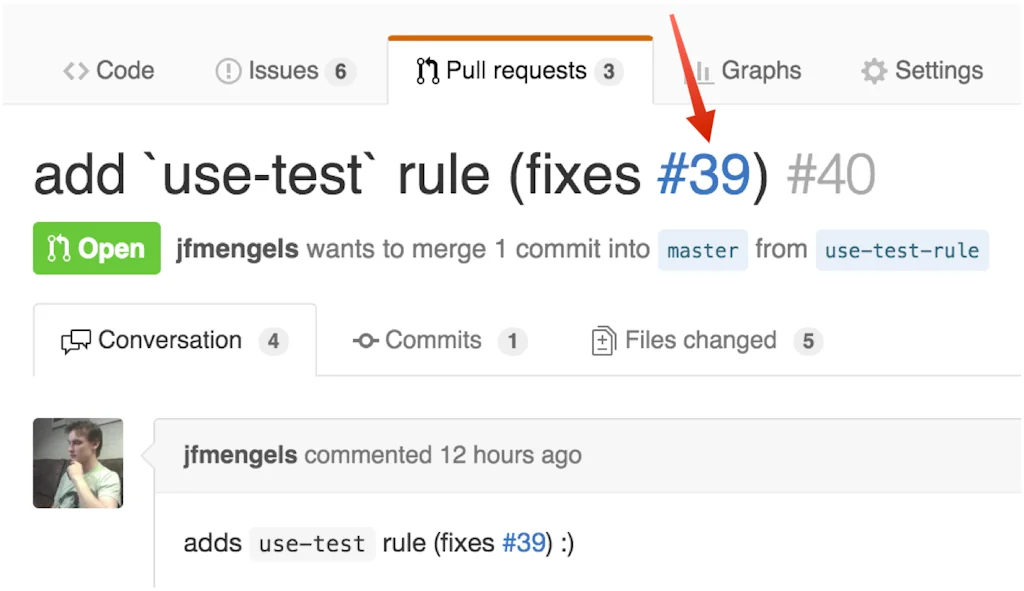Open Graphs via its chart icon

[706, 70]
